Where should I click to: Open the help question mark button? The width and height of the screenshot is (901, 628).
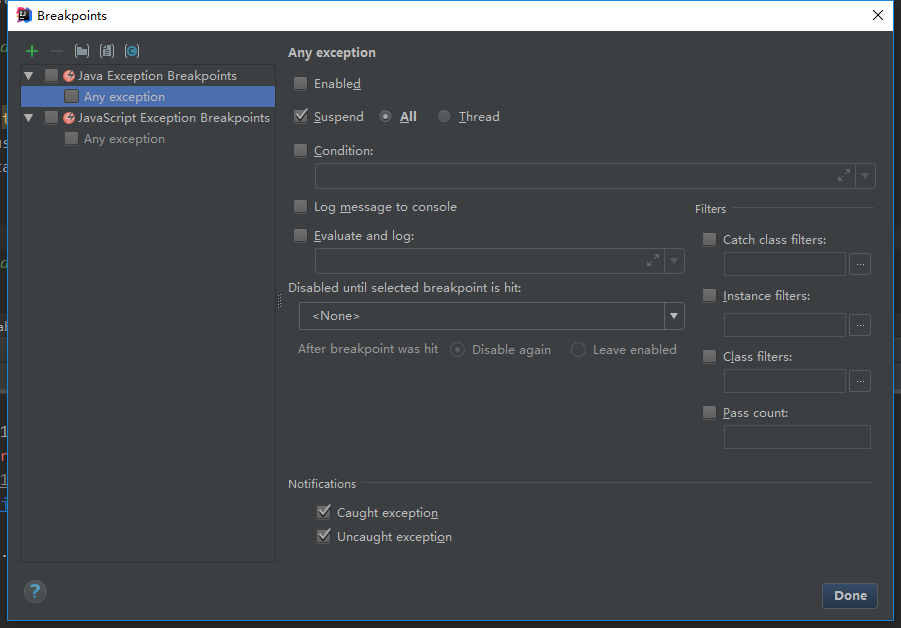(35, 591)
